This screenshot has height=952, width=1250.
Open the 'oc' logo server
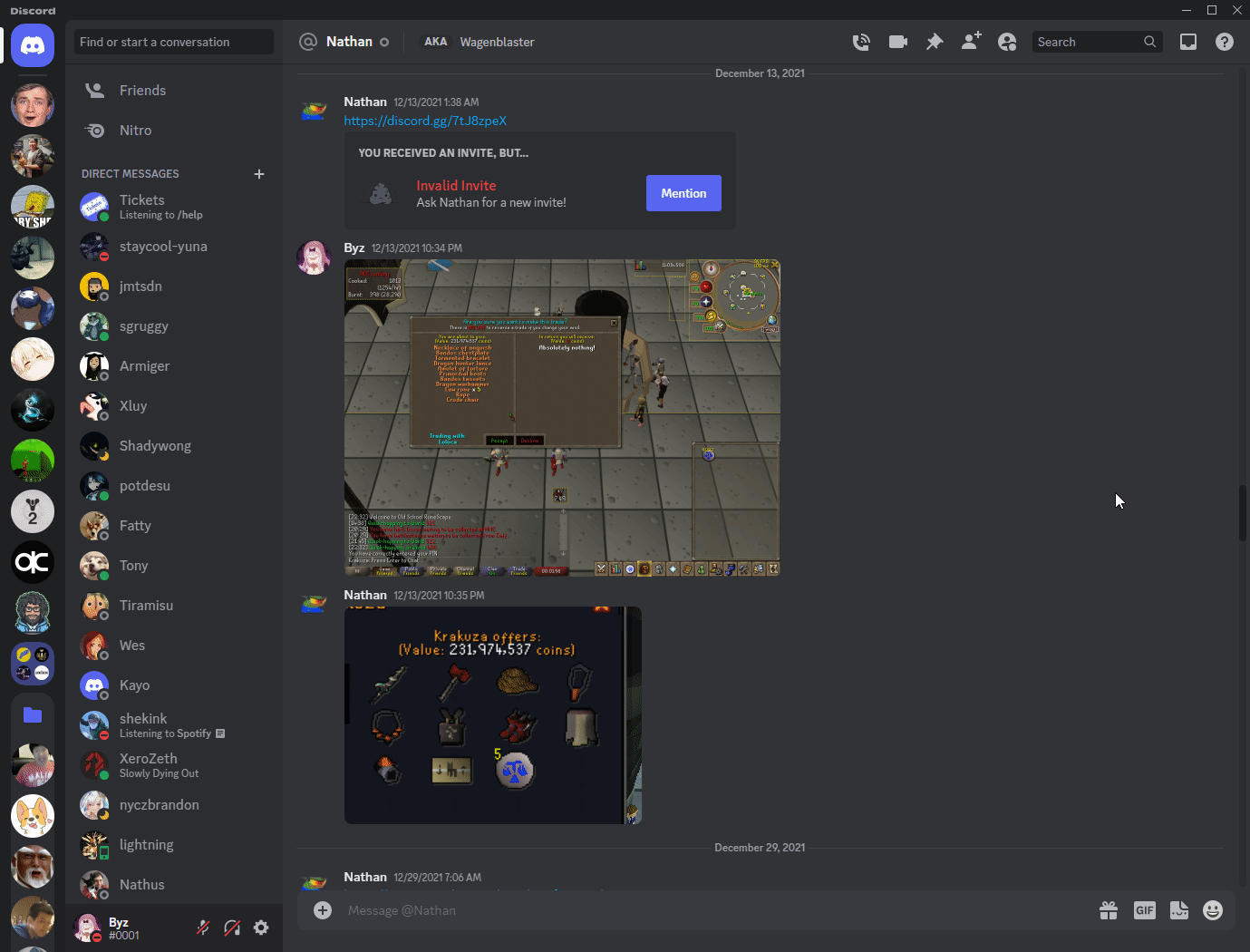(33, 562)
